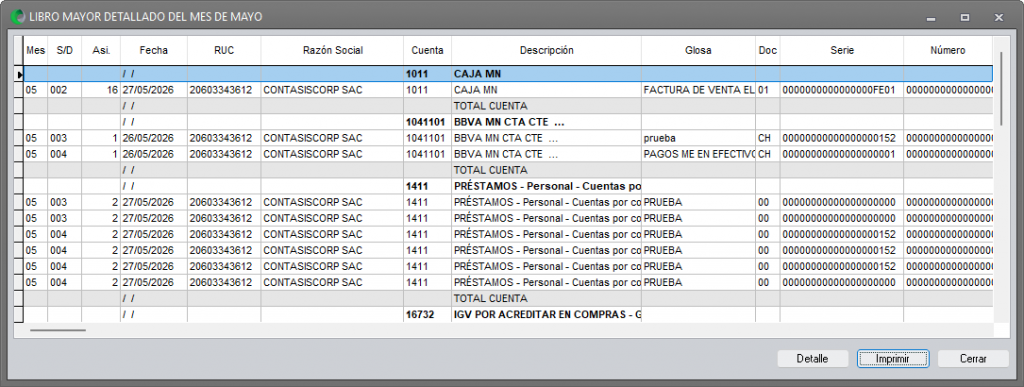The image size is (1024, 387).
Task: Click TOTAL CUENTA under CAJA MN
Action: coord(546,106)
